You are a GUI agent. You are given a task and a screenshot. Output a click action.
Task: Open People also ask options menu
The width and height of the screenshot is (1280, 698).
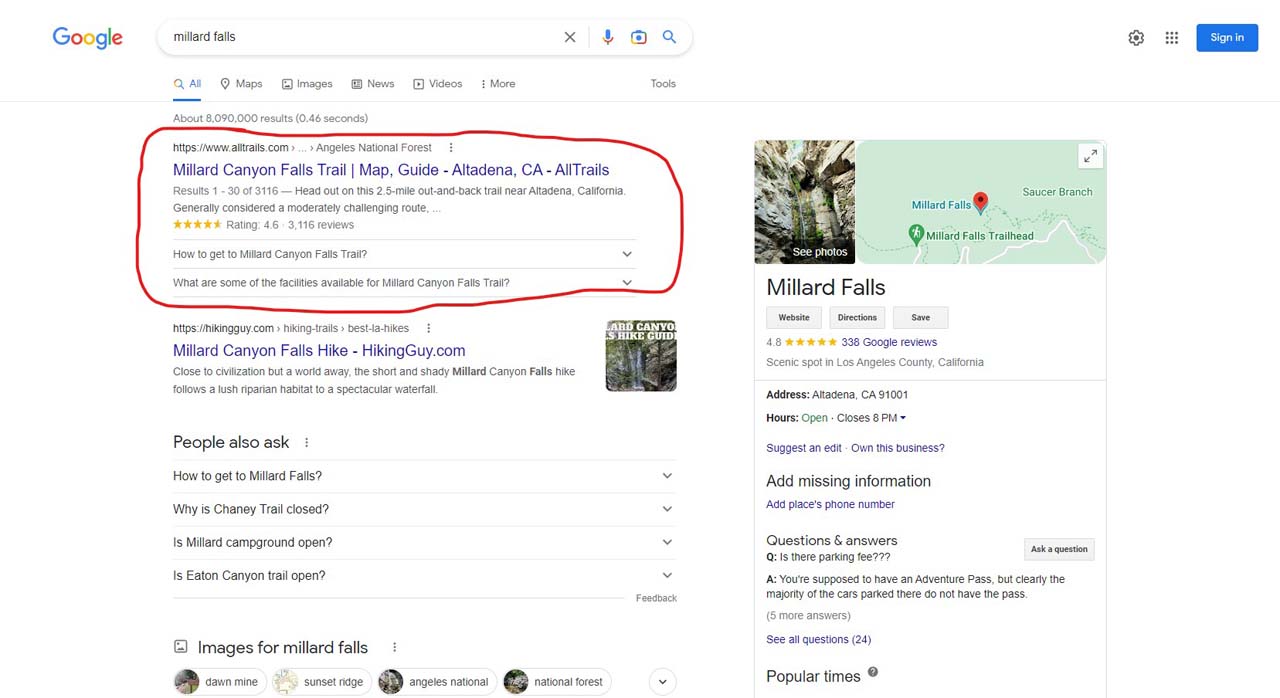click(x=307, y=442)
